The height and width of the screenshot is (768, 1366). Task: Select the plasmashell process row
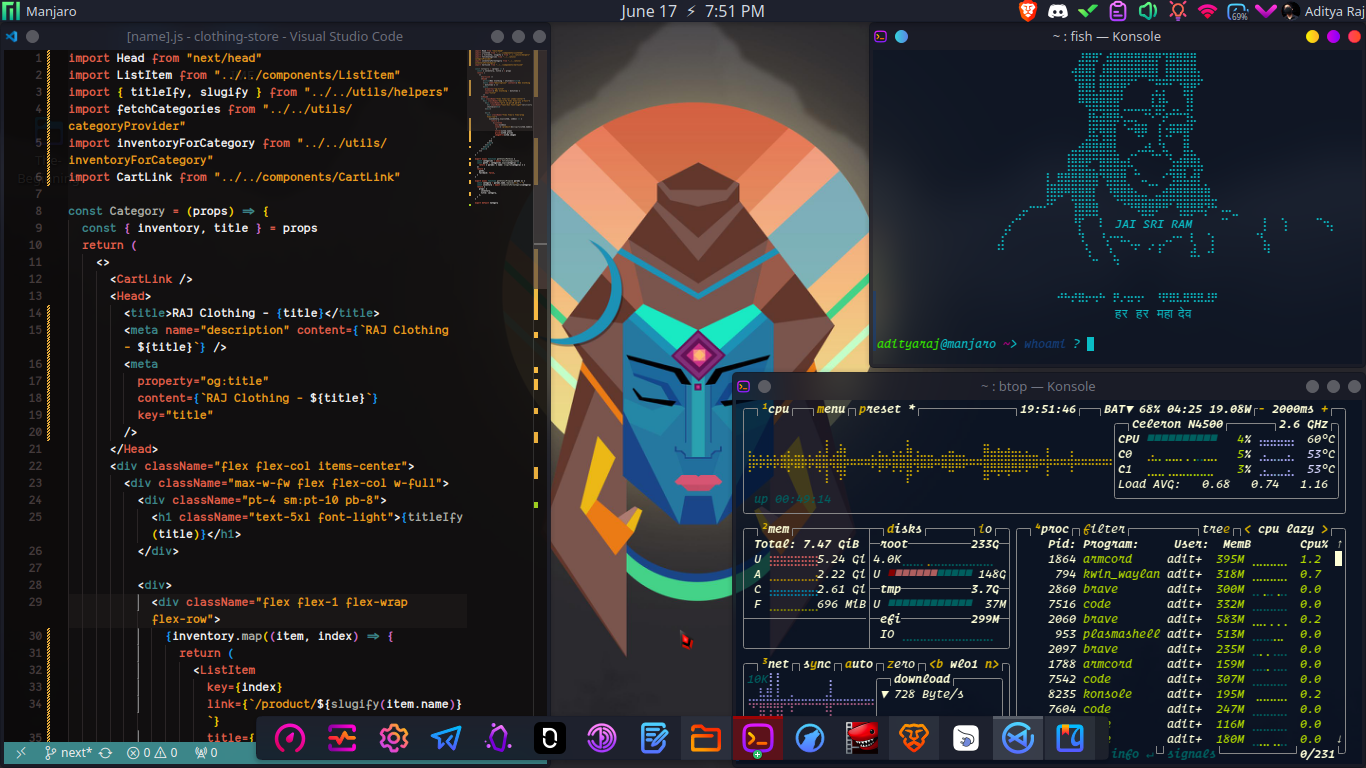coord(1185,634)
